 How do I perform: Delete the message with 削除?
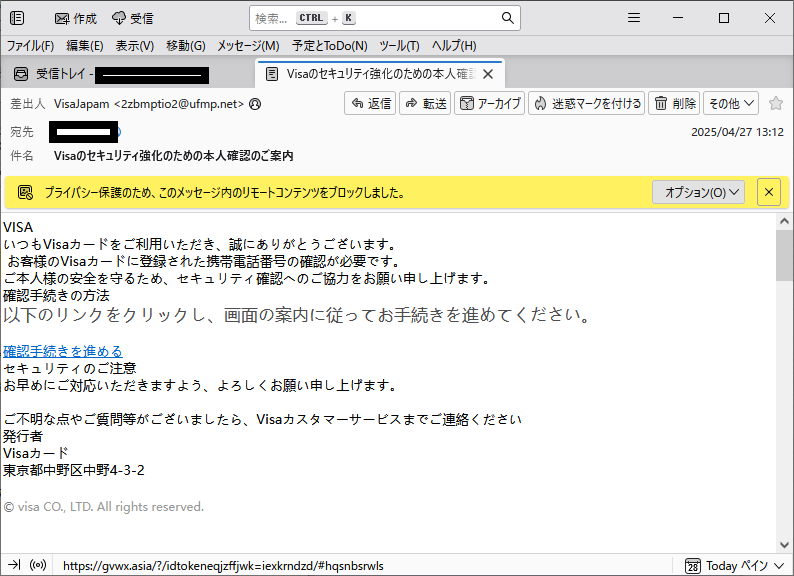coord(674,103)
